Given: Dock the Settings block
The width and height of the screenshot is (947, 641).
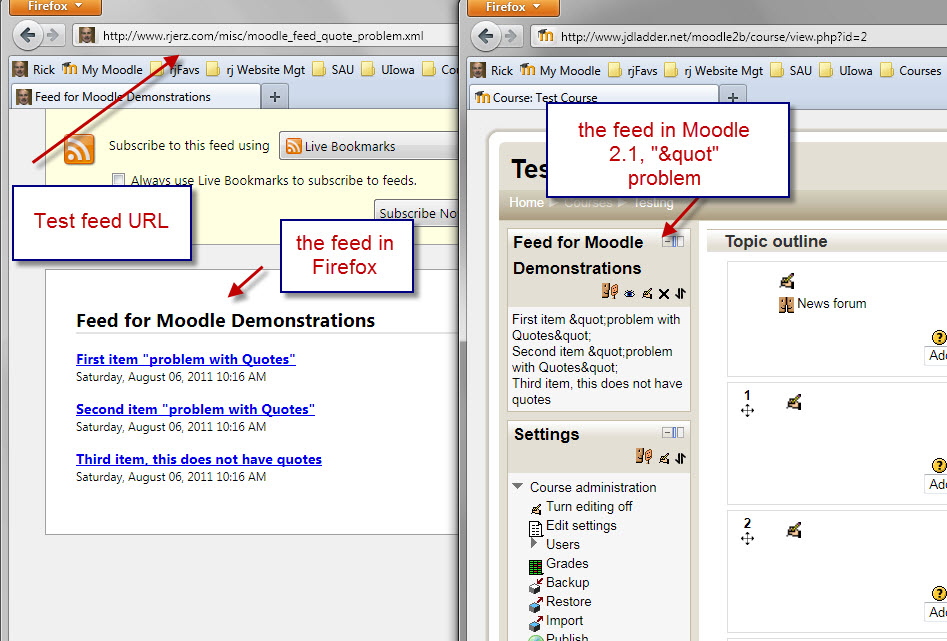Looking at the screenshot, I should [679, 433].
